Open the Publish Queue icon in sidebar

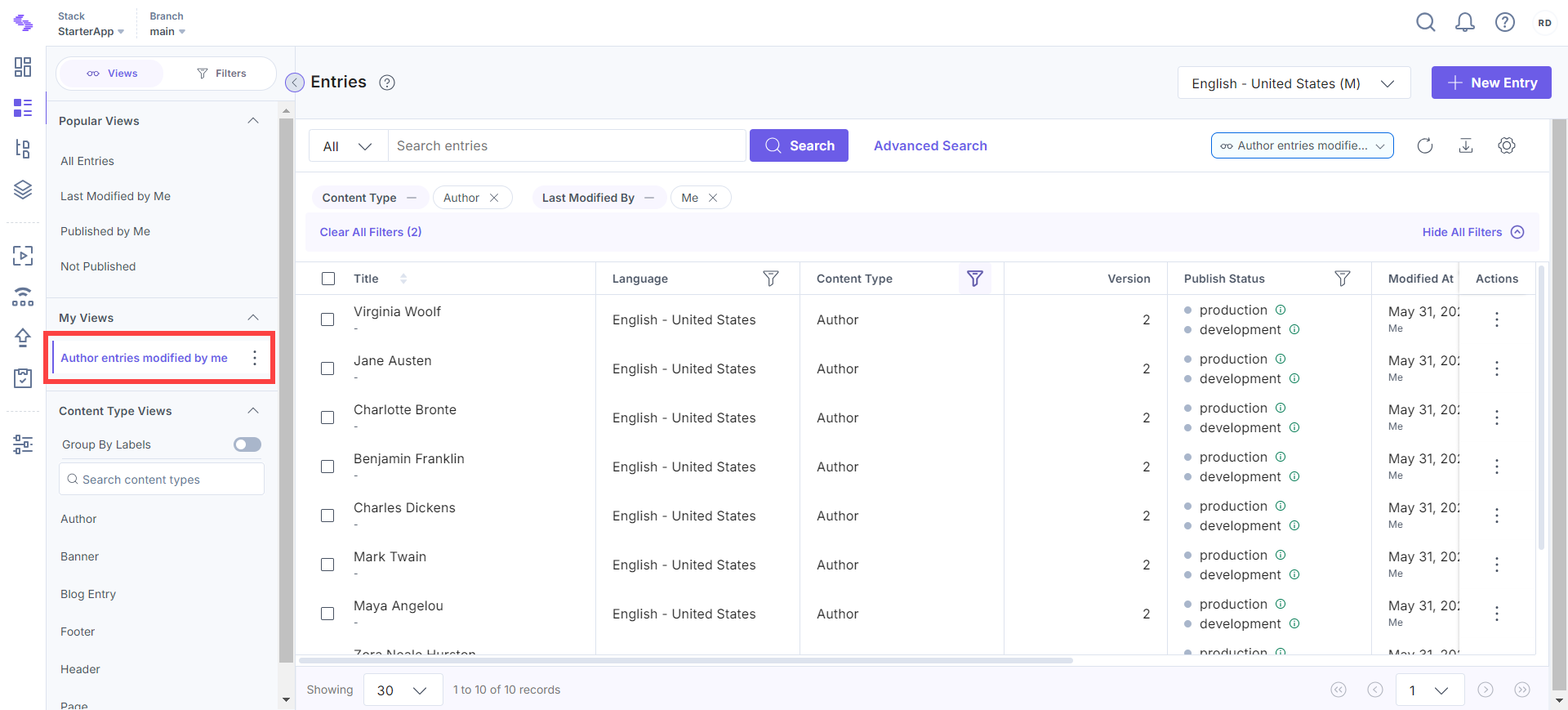23,256
